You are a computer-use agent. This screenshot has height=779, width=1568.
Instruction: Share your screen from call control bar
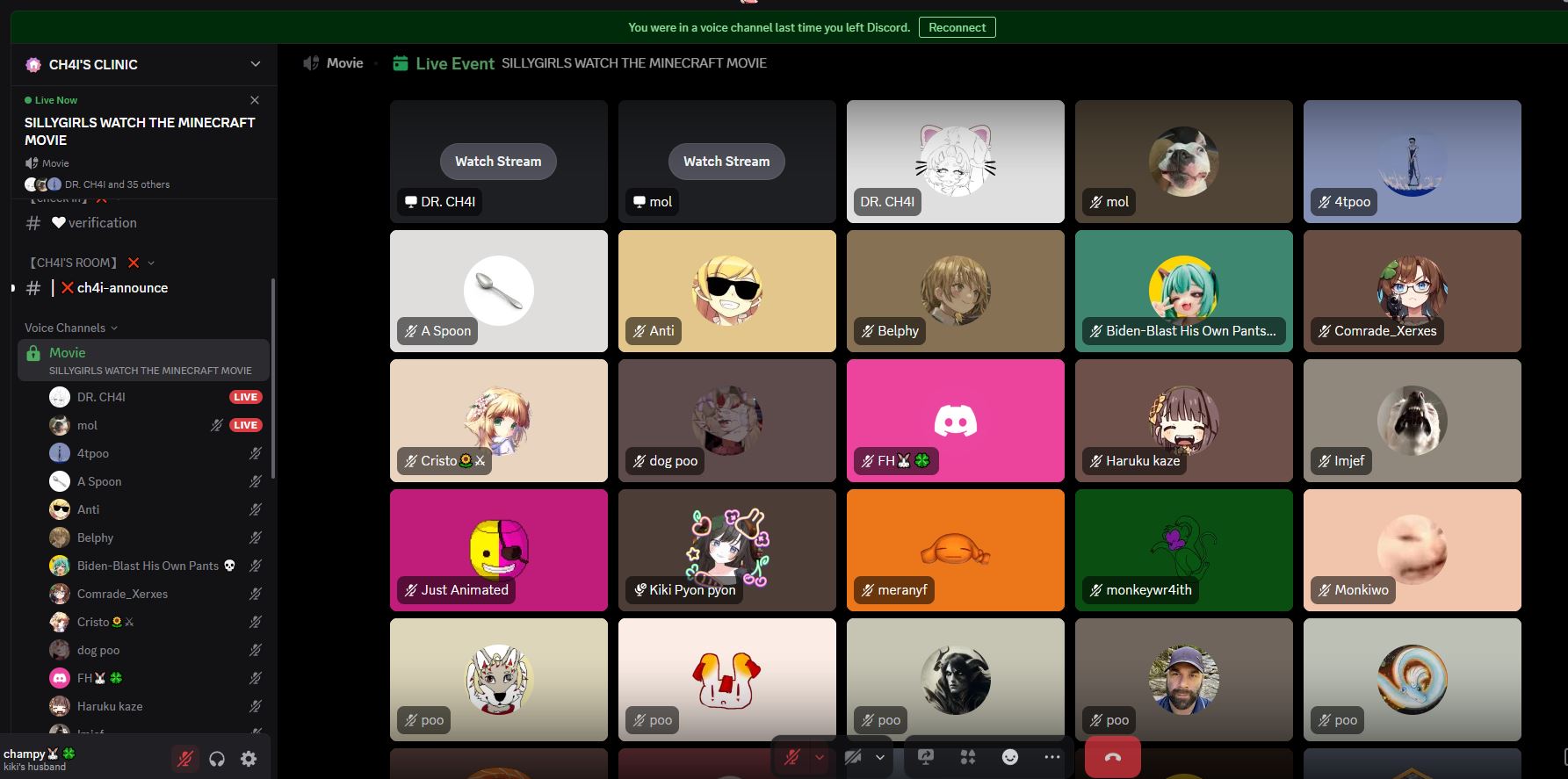click(926, 757)
